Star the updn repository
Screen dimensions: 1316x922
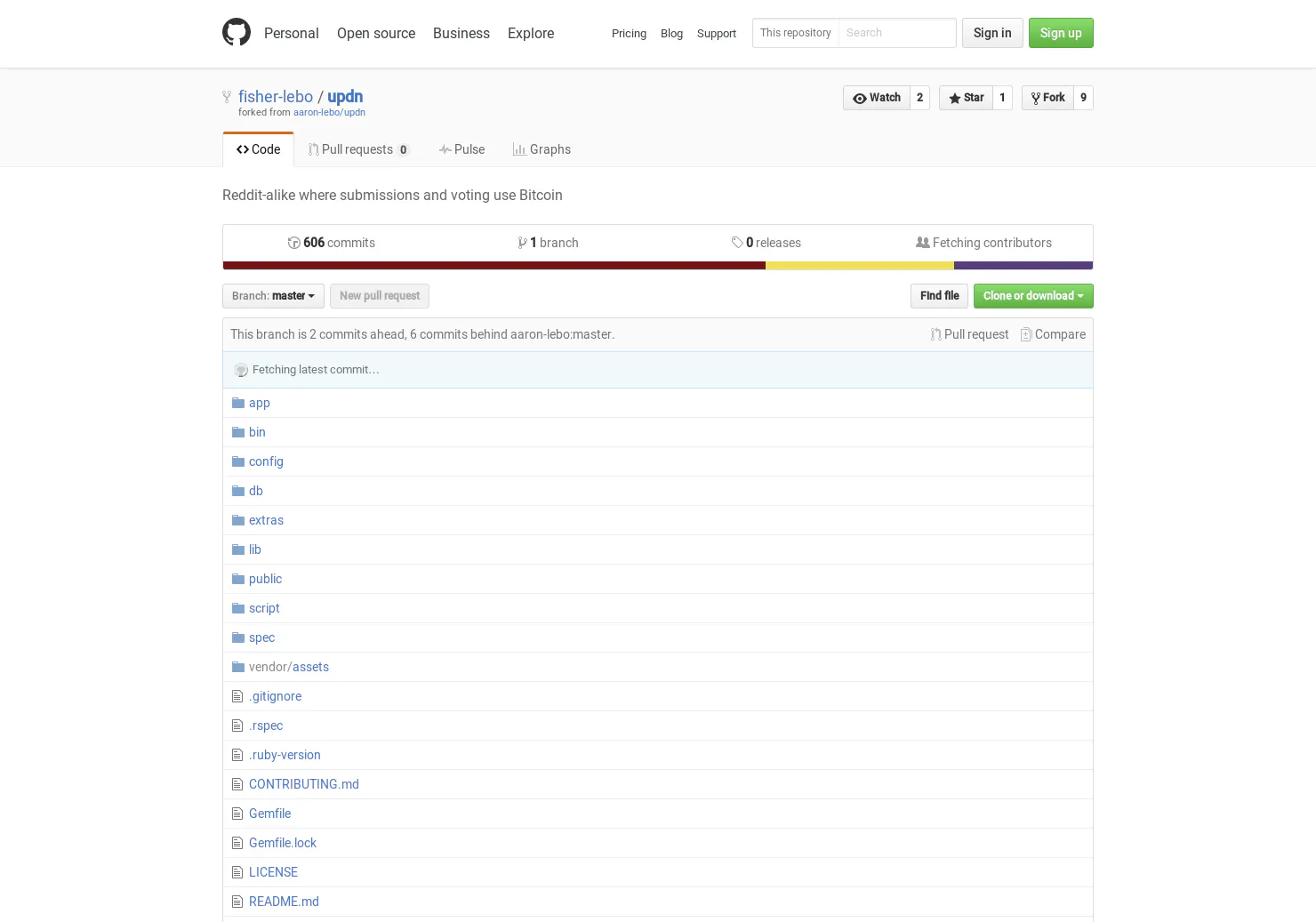tap(966, 98)
